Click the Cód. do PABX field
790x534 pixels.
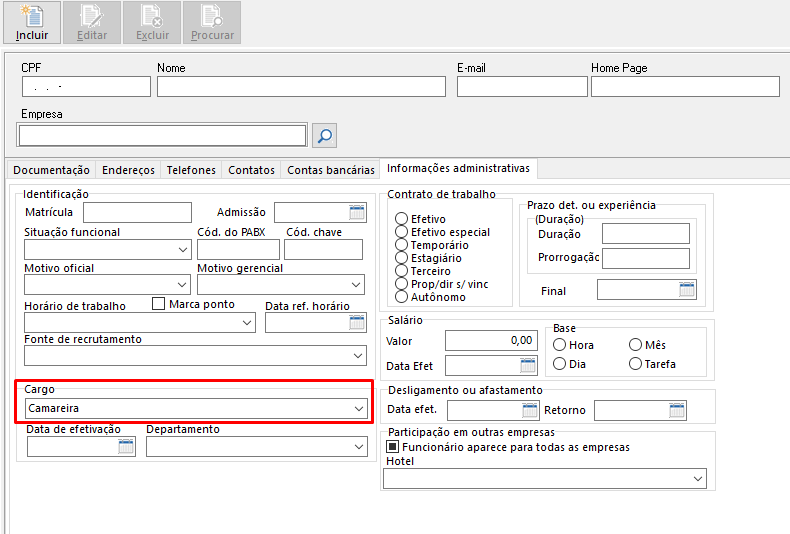[238, 250]
